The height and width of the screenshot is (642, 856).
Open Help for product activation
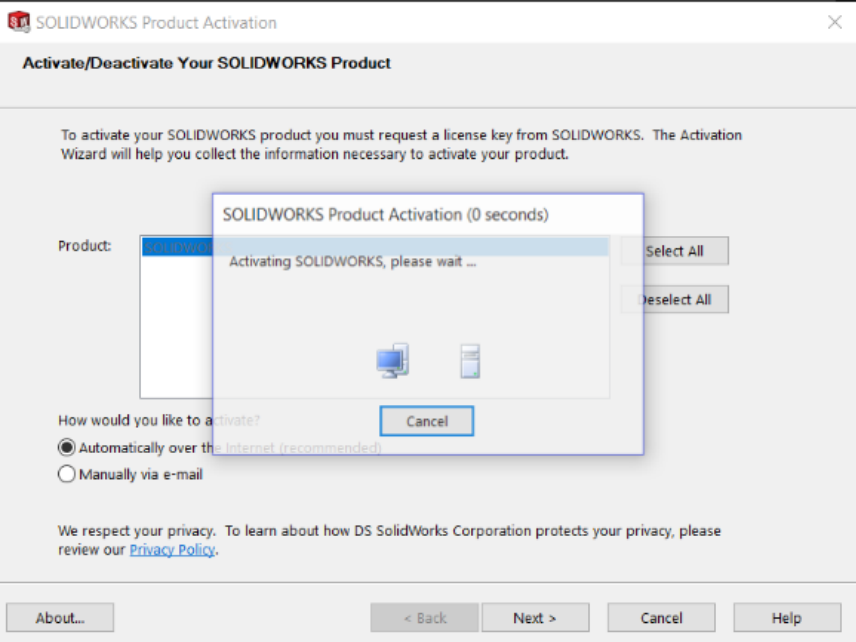tap(787, 618)
